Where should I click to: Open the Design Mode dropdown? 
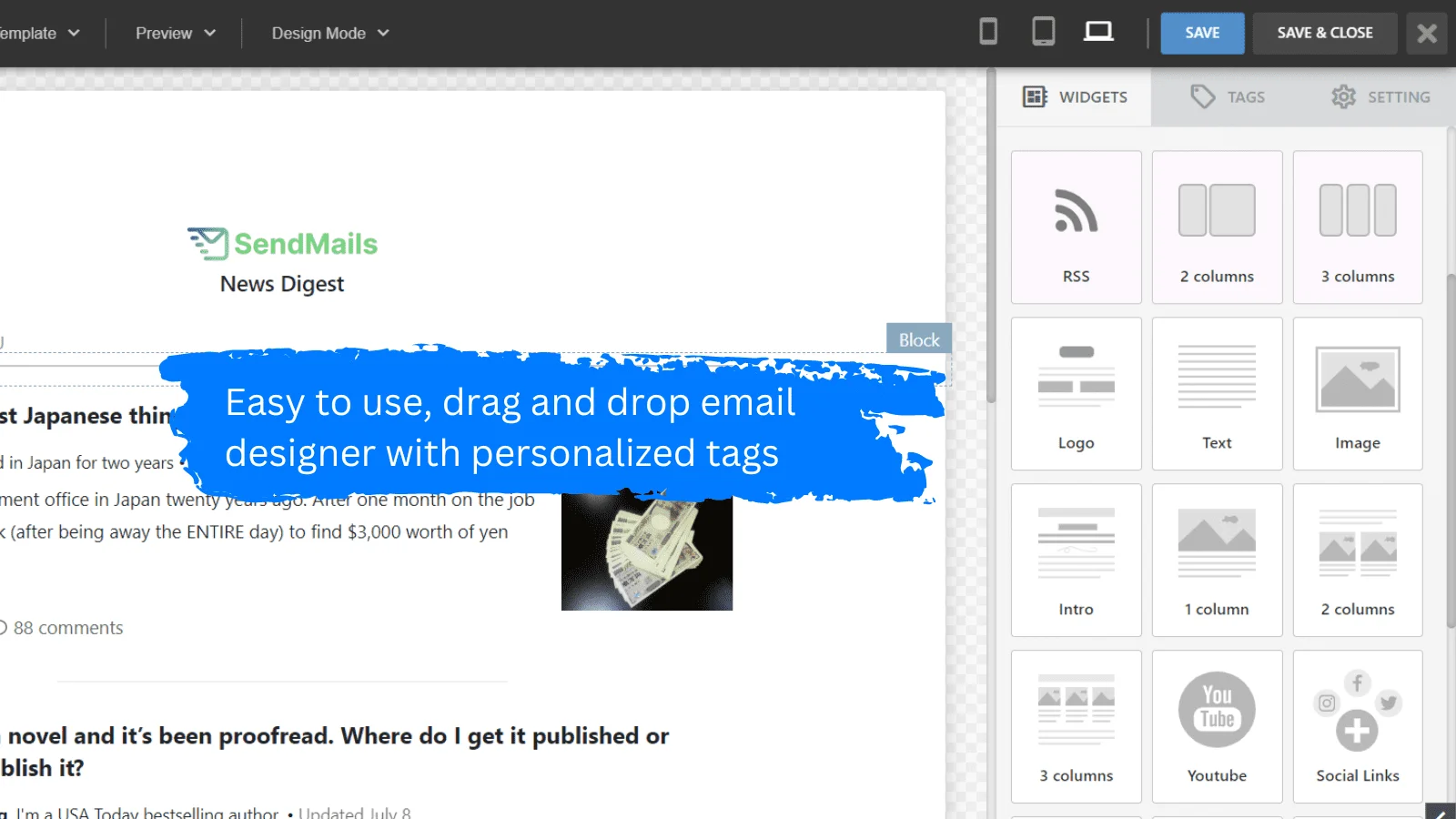pos(330,34)
